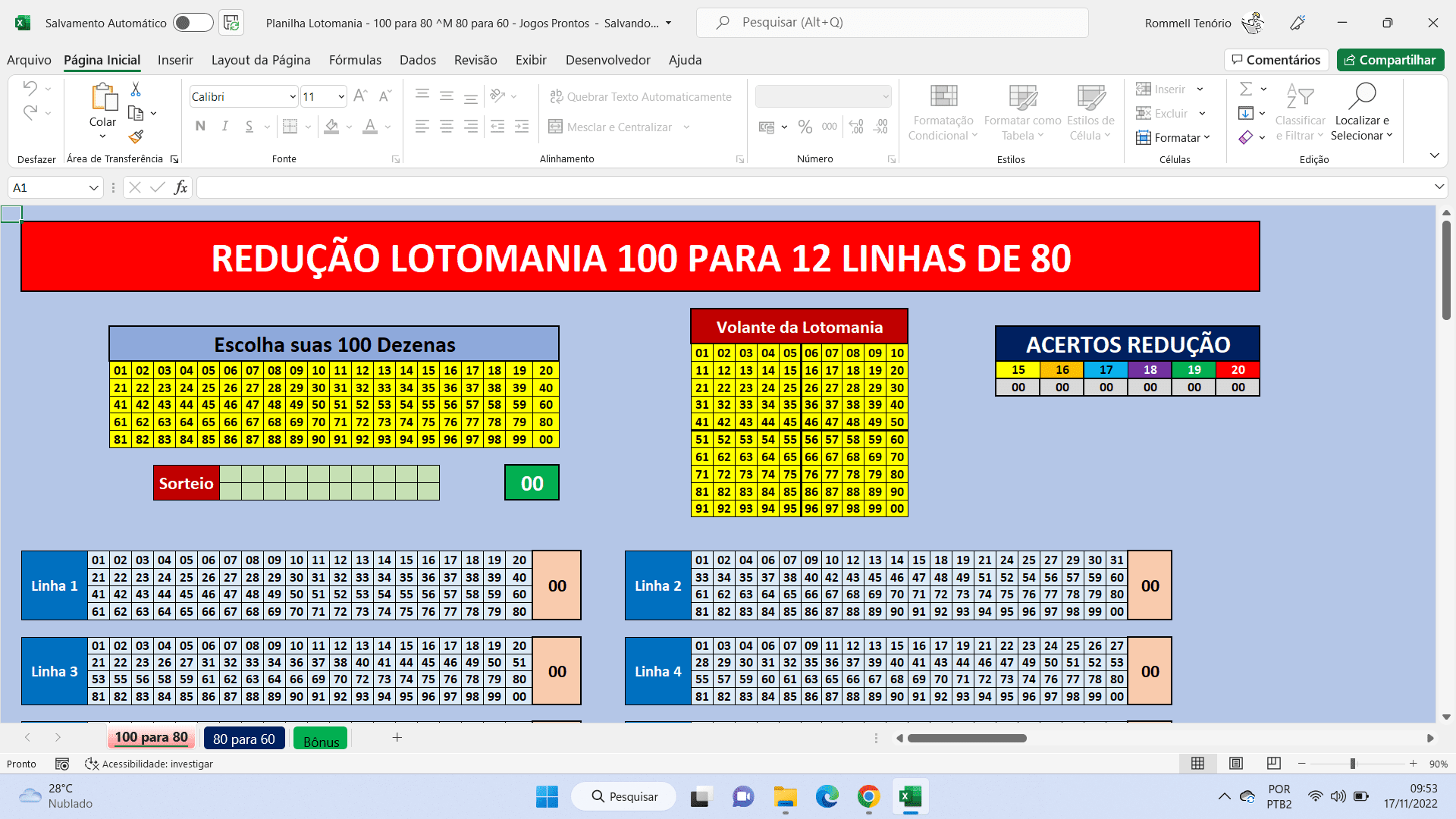Switch to Page Layout view icon
Viewport: 1456px width, 819px height.
click(1236, 764)
